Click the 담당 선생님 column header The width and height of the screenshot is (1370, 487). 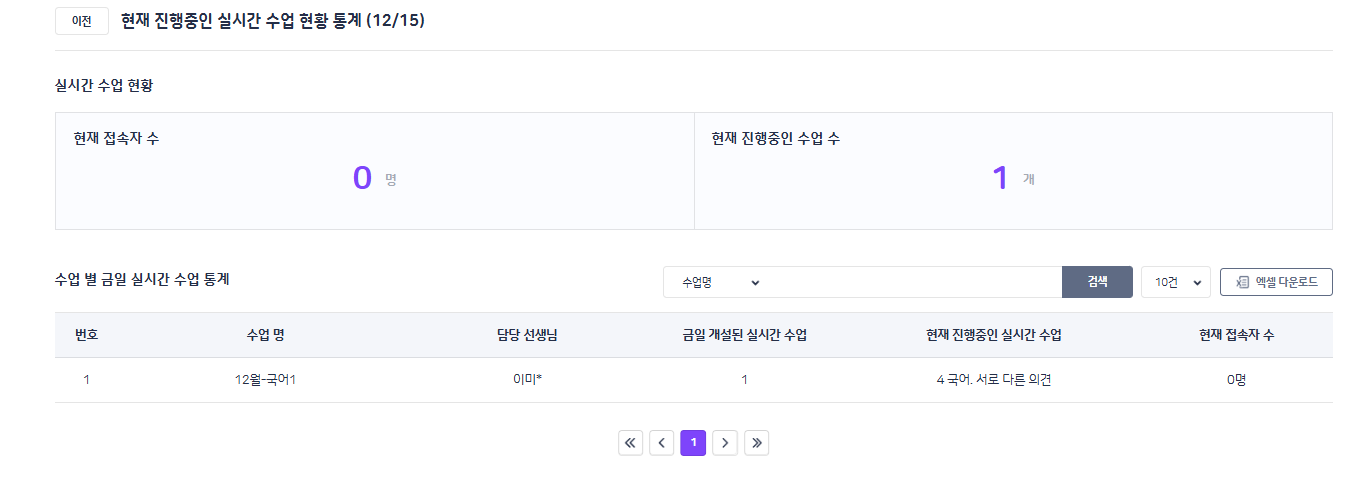(526, 335)
